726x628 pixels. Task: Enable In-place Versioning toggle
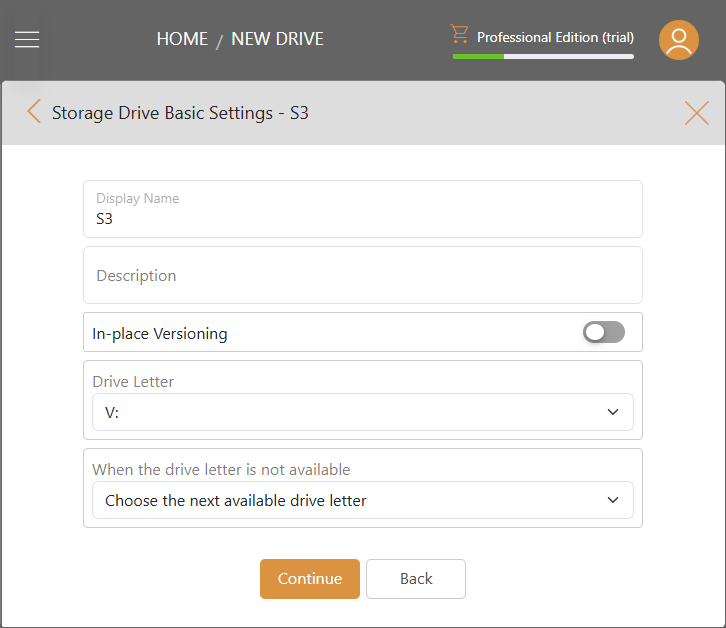603,332
